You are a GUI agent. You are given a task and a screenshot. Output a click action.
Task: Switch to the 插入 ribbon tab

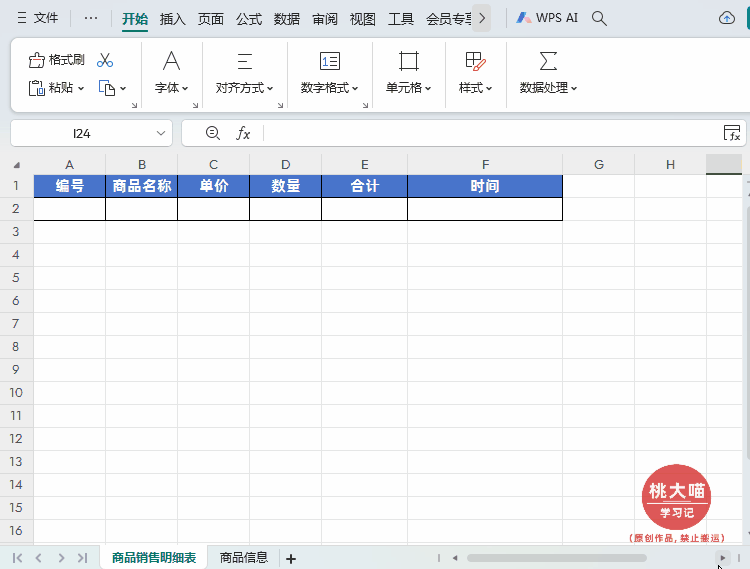tap(173, 19)
